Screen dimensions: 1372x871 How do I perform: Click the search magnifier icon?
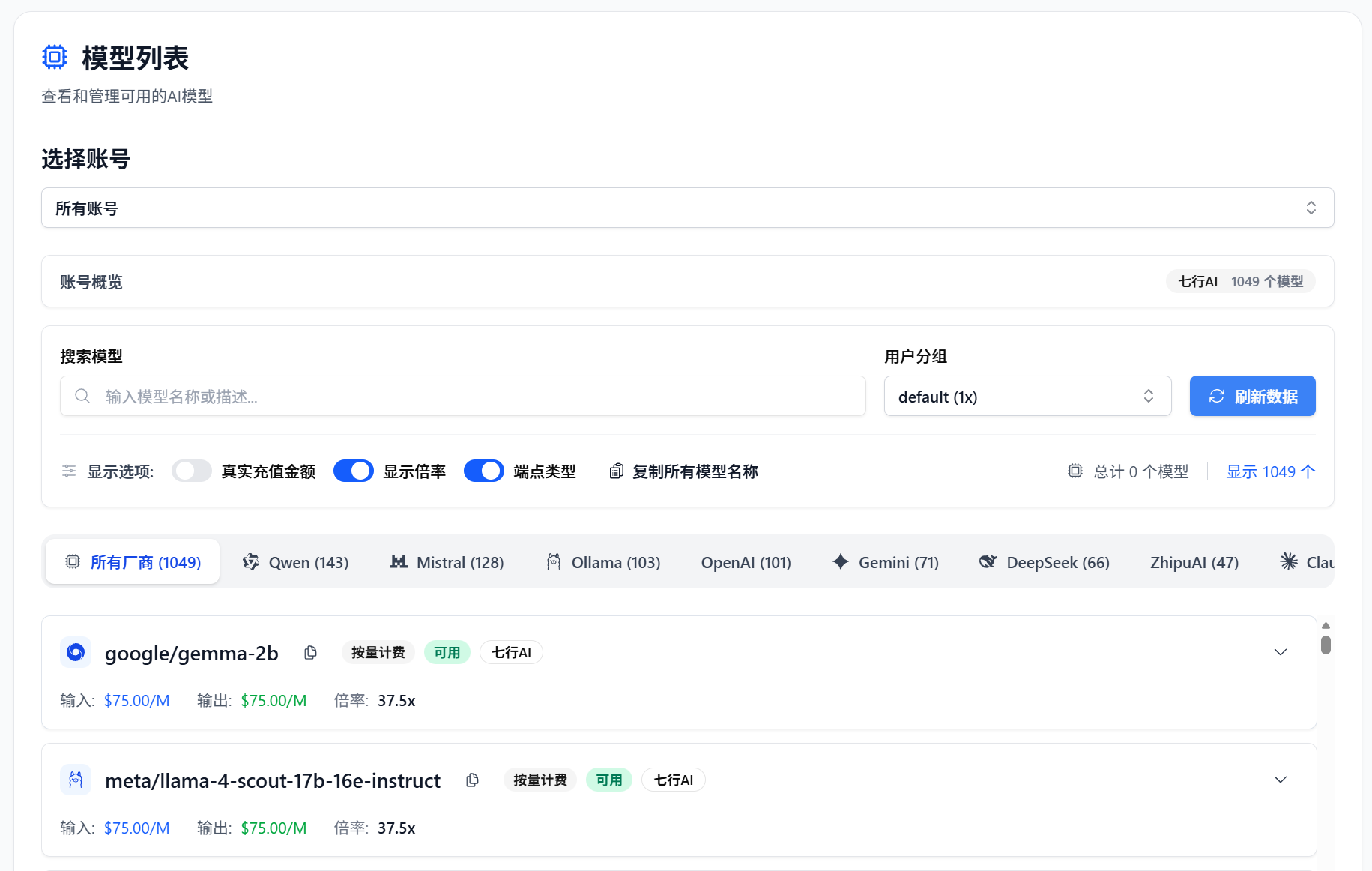pyautogui.click(x=82, y=396)
